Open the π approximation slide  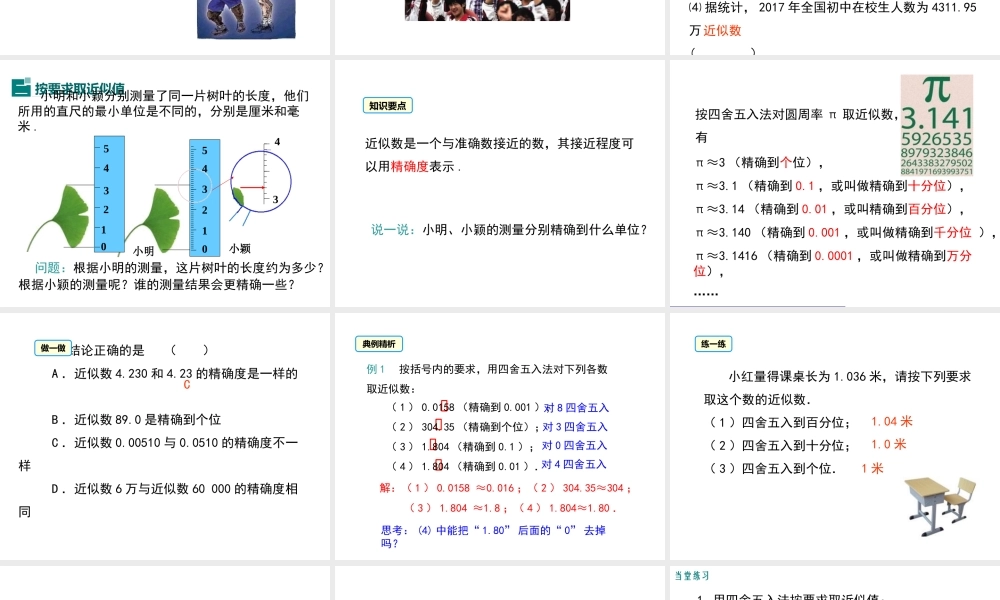[835, 183]
